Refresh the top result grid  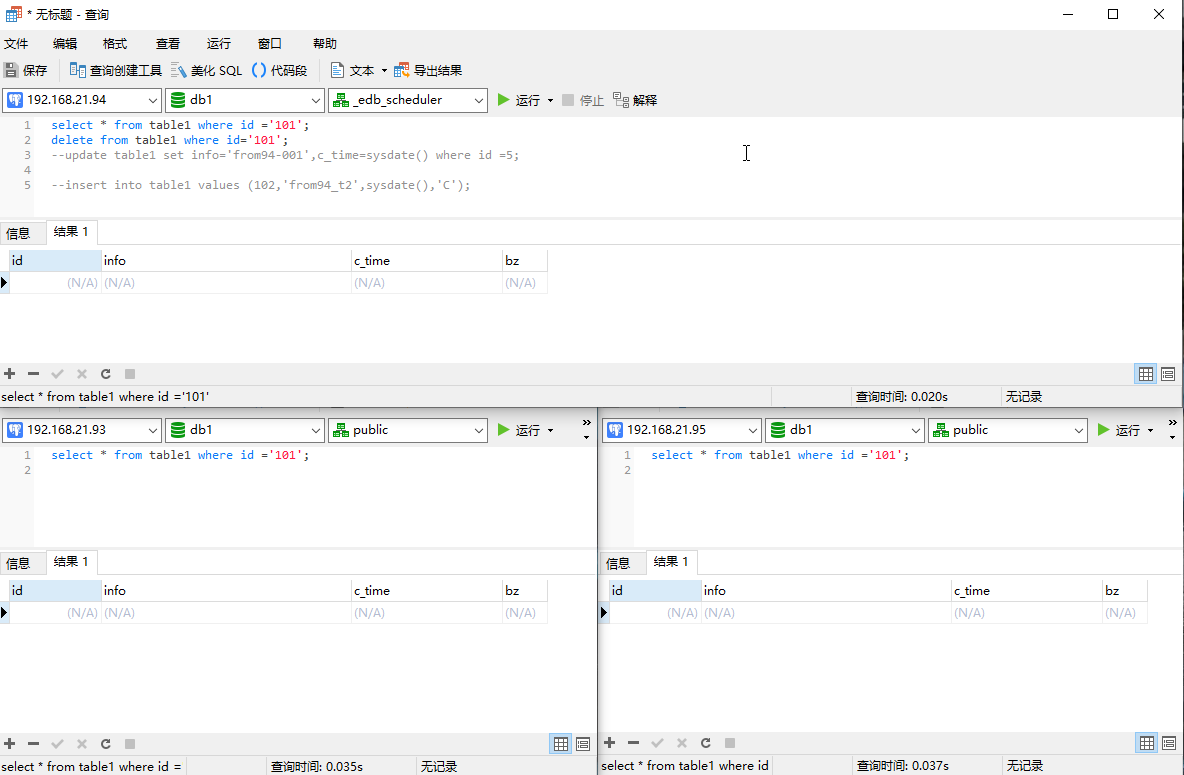(x=106, y=374)
